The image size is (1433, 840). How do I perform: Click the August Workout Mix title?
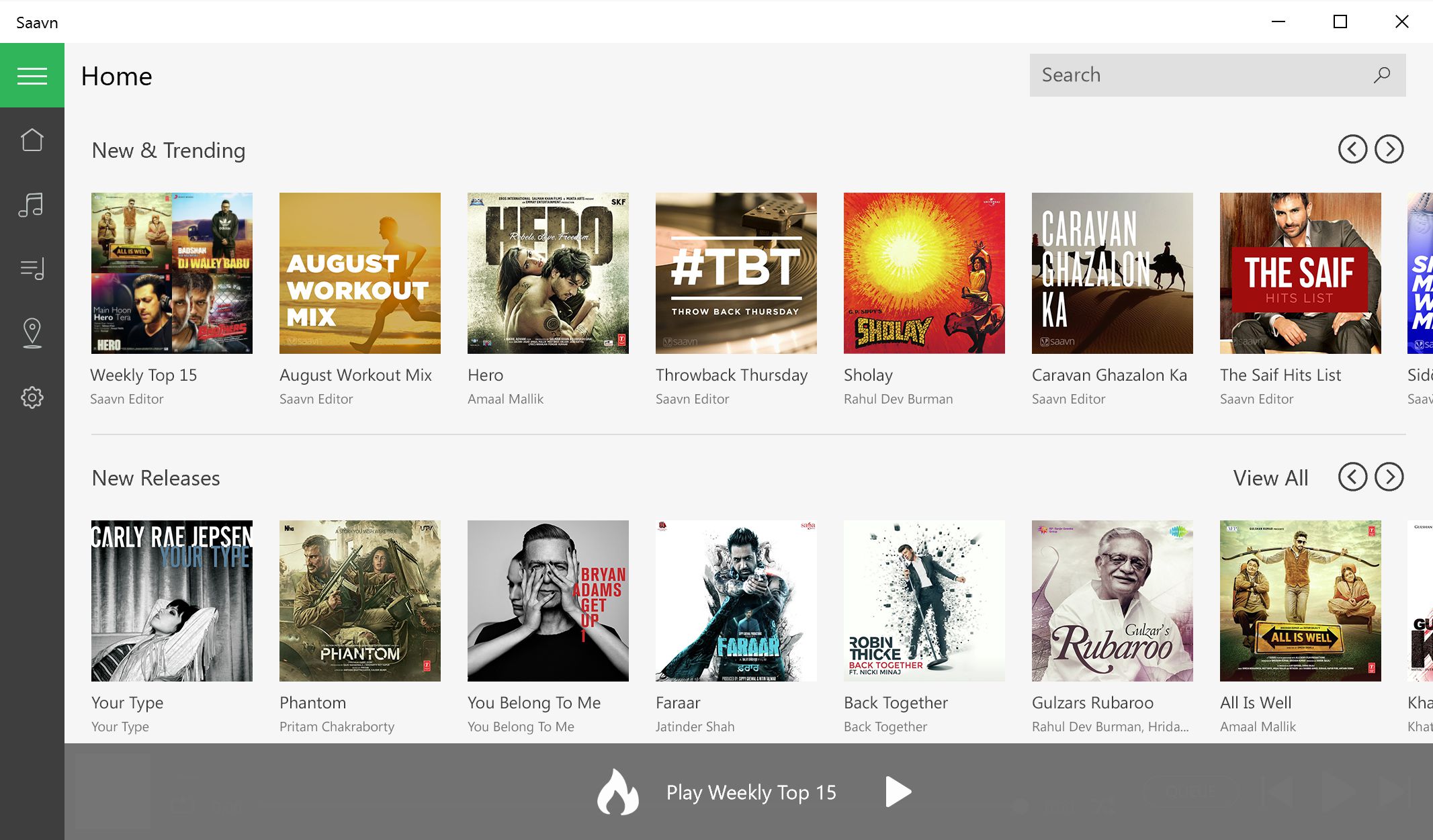(355, 375)
